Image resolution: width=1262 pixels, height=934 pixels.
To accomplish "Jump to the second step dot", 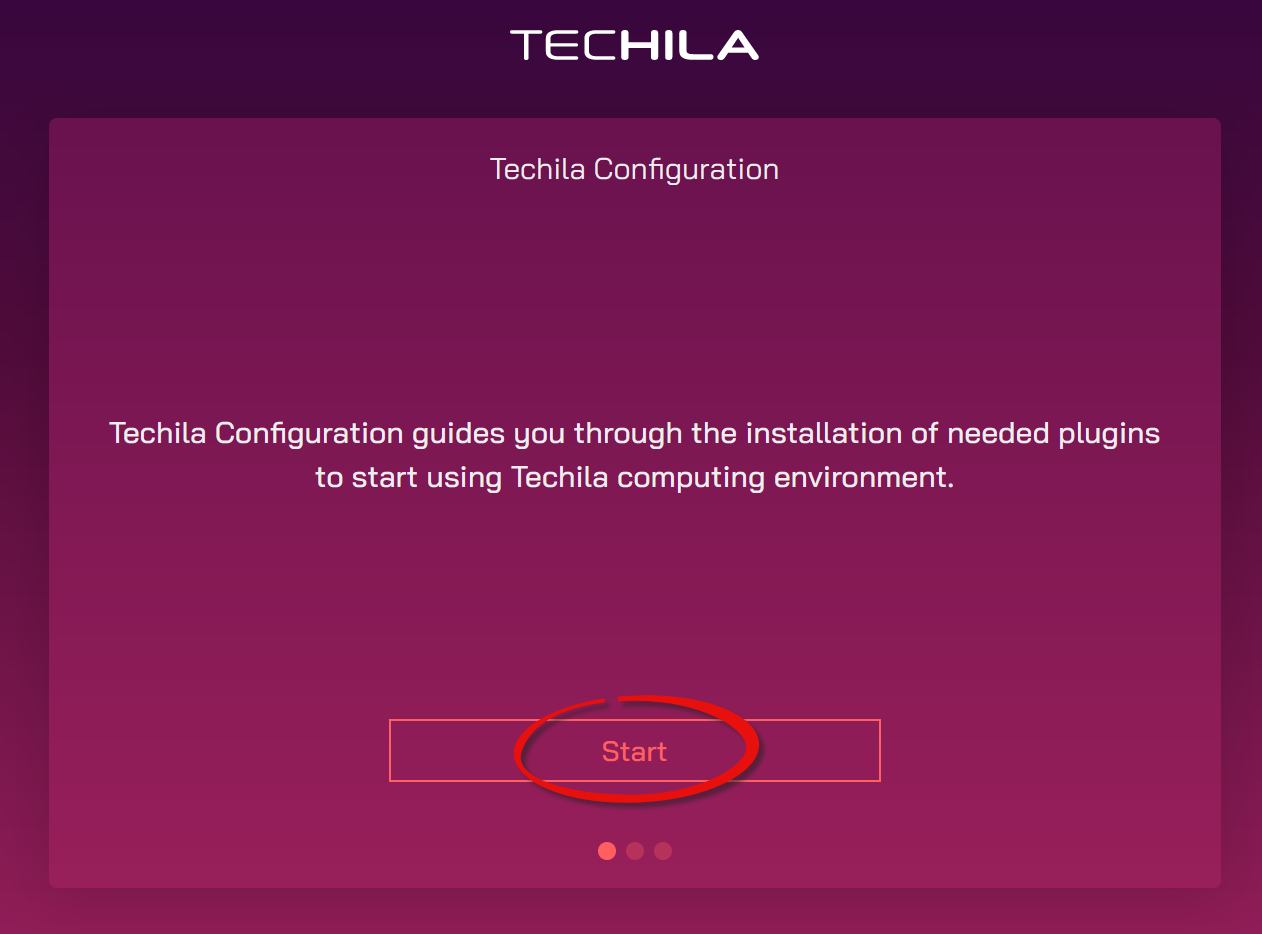I will point(635,851).
